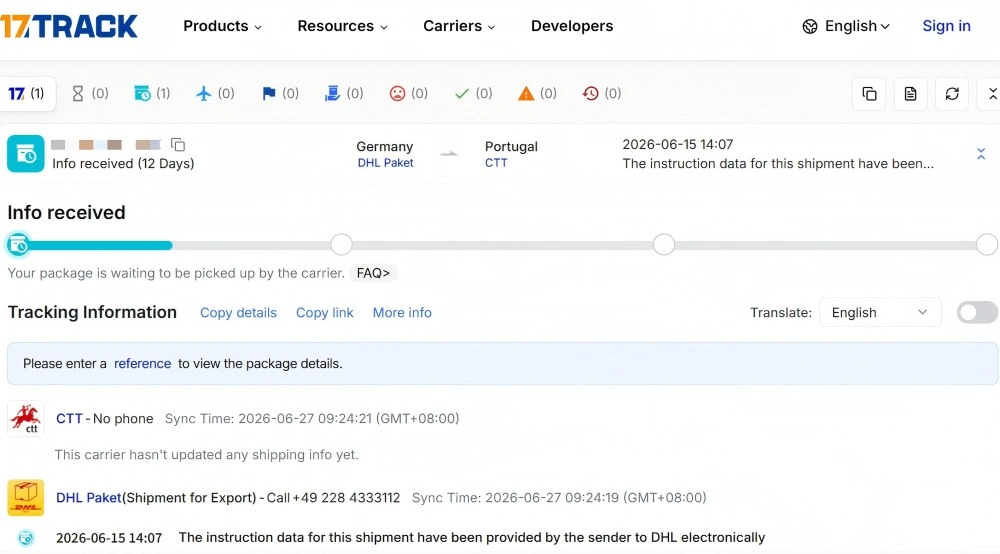This screenshot has height=554, width=1000.
Task: Open DHL Paket link in tracking details
Action: point(89,498)
